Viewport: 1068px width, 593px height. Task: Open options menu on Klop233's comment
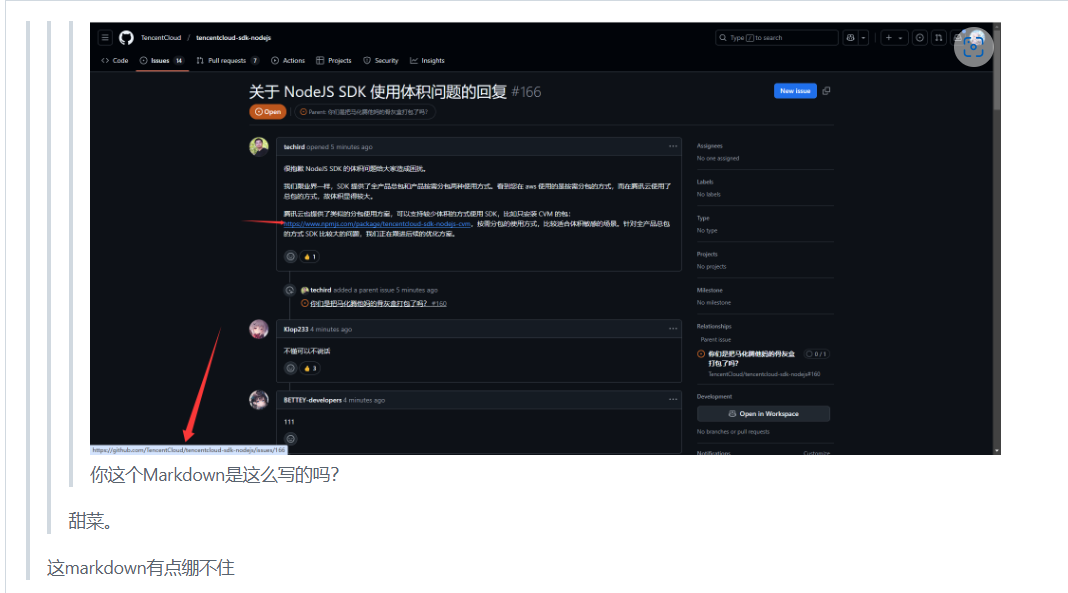[x=673, y=329]
